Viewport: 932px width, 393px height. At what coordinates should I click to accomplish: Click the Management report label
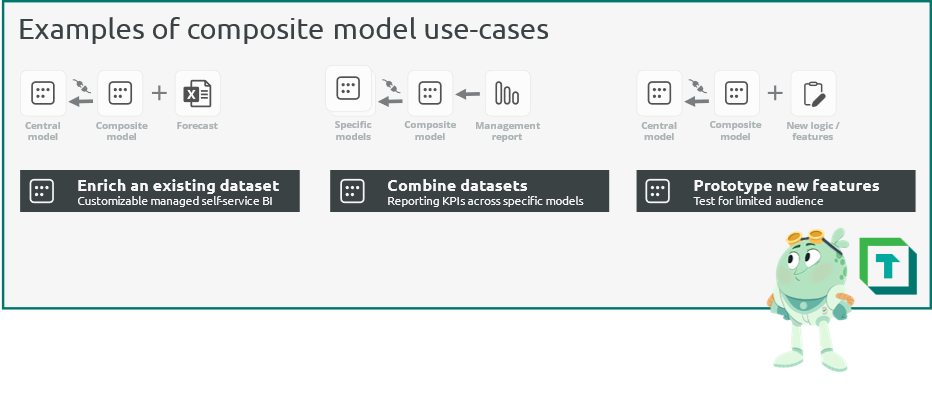pos(508,131)
